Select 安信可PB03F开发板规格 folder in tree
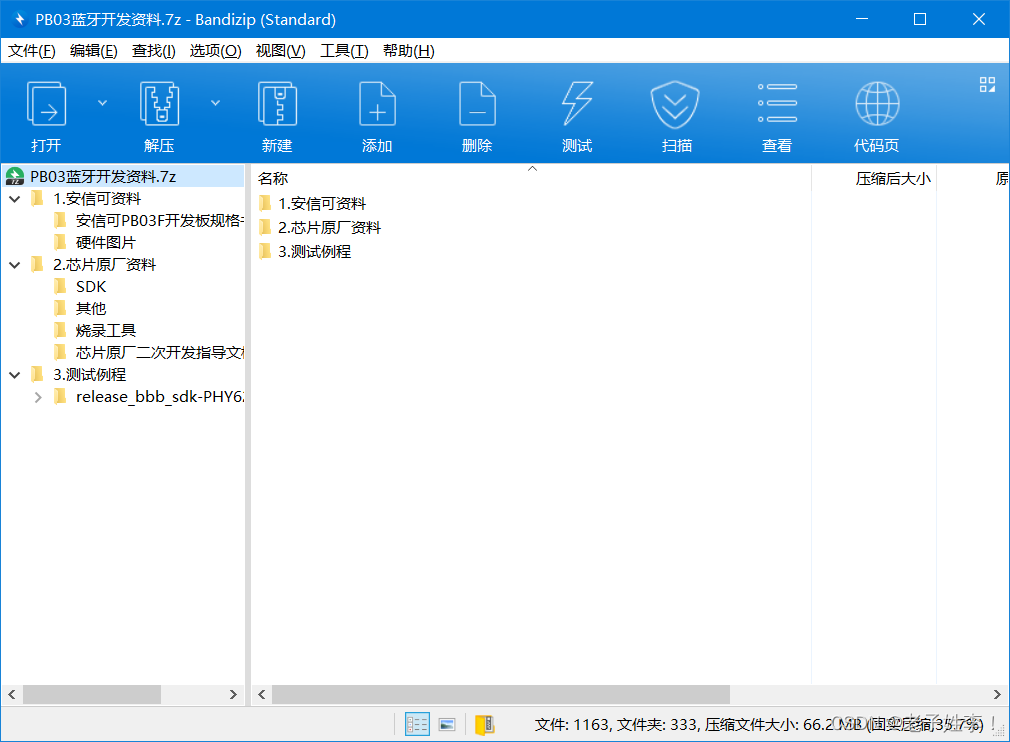 point(159,221)
